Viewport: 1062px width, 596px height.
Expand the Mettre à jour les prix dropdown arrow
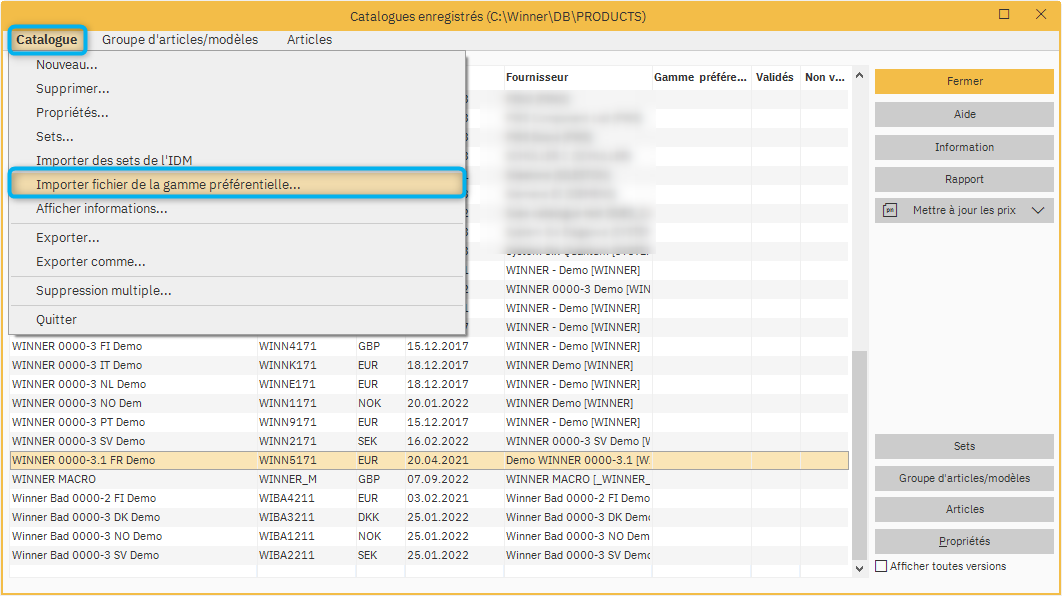pyautogui.click(x=1037, y=211)
